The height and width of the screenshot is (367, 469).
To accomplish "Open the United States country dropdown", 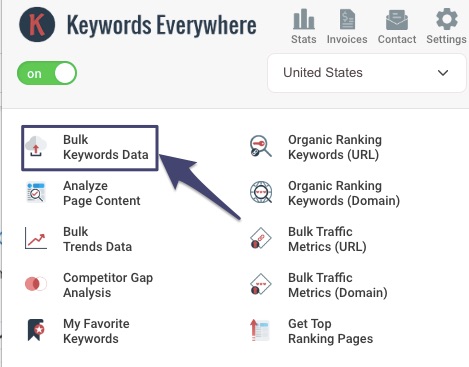I will coord(367,73).
